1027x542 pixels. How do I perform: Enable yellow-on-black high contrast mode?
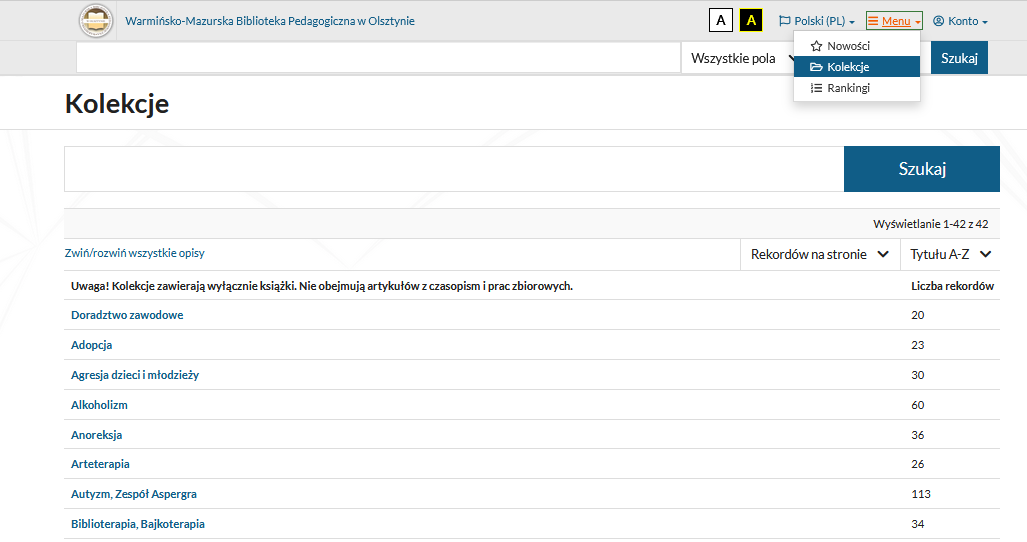pos(751,20)
